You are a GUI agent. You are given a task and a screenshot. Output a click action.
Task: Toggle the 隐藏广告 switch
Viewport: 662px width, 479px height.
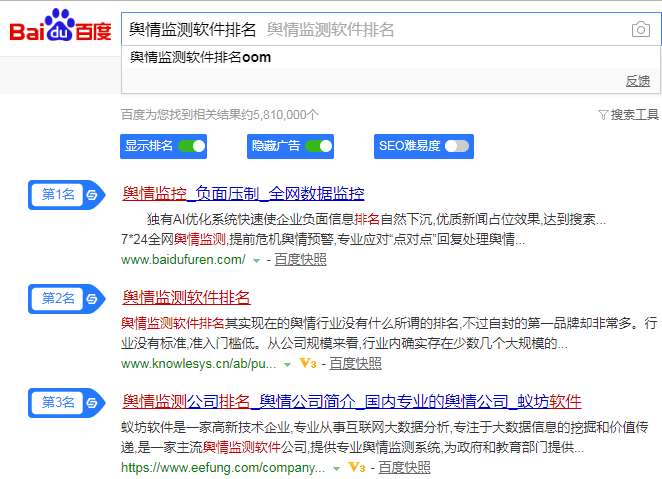pyautogui.click(x=319, y=146)
